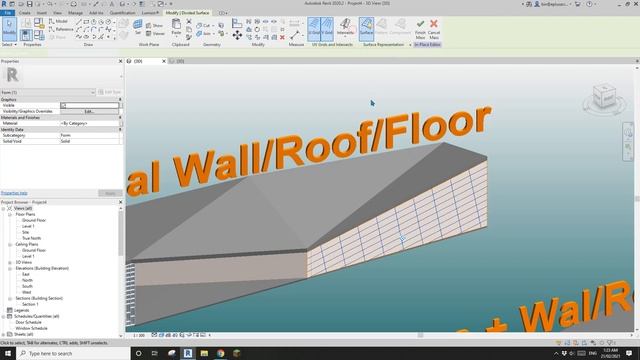
Task: Click the Edit button for Visibility/Graphics Overrides
Action: click(x=89, y=111)
